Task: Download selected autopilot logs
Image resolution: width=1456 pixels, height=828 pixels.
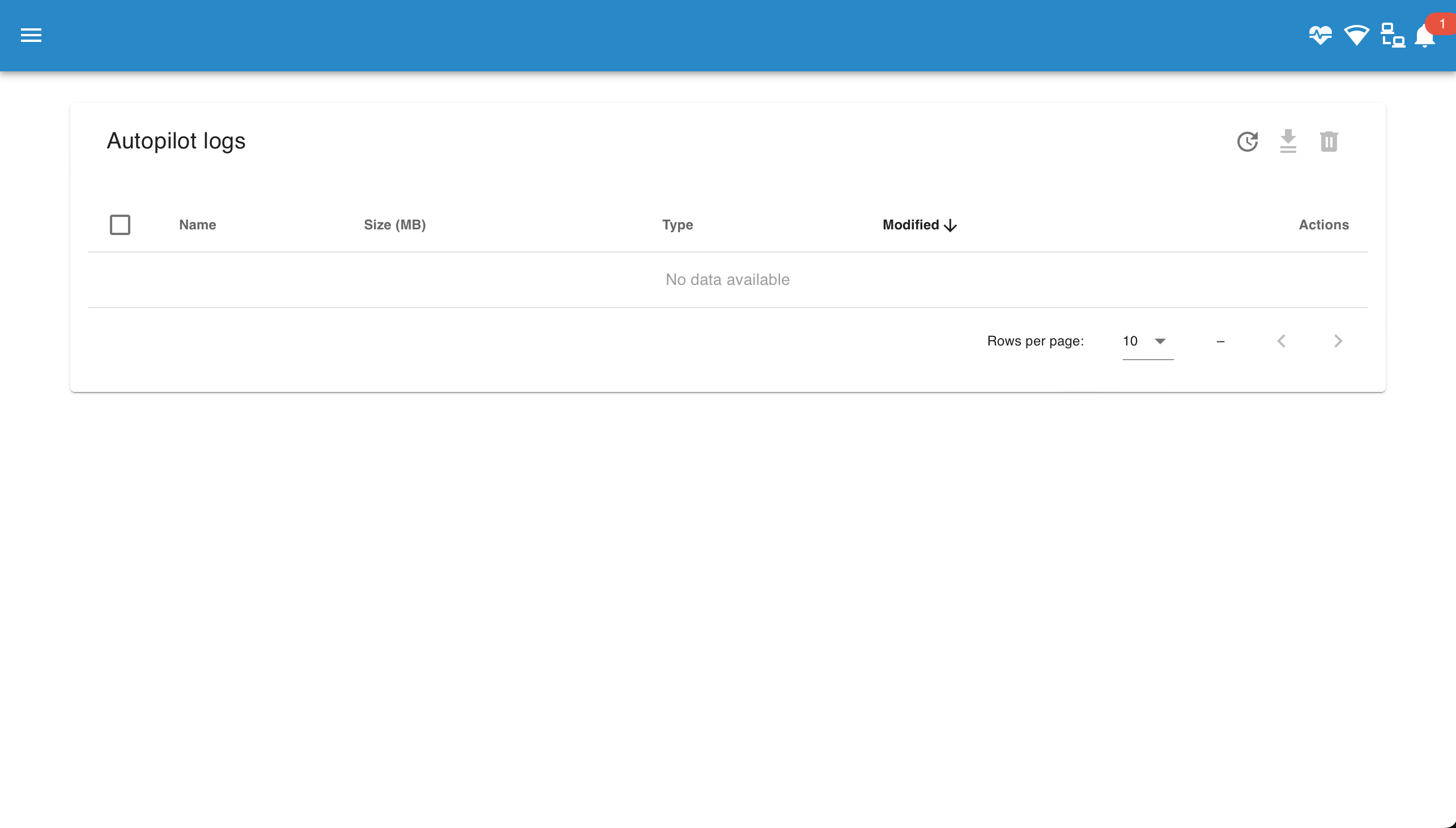Action: click(1288, 142)
